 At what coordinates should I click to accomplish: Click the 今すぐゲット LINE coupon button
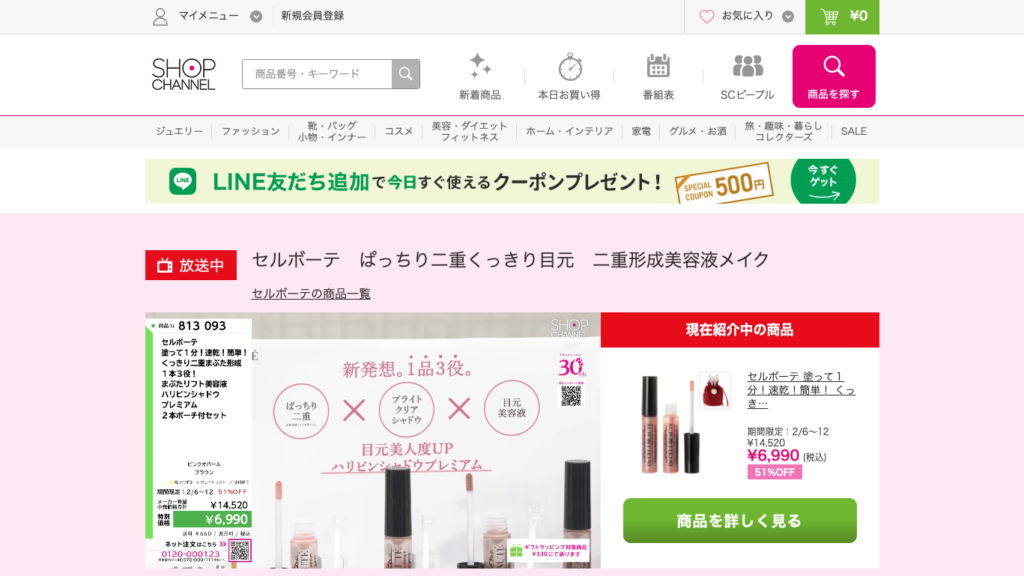pyautogui.click(x=823, y=181)
